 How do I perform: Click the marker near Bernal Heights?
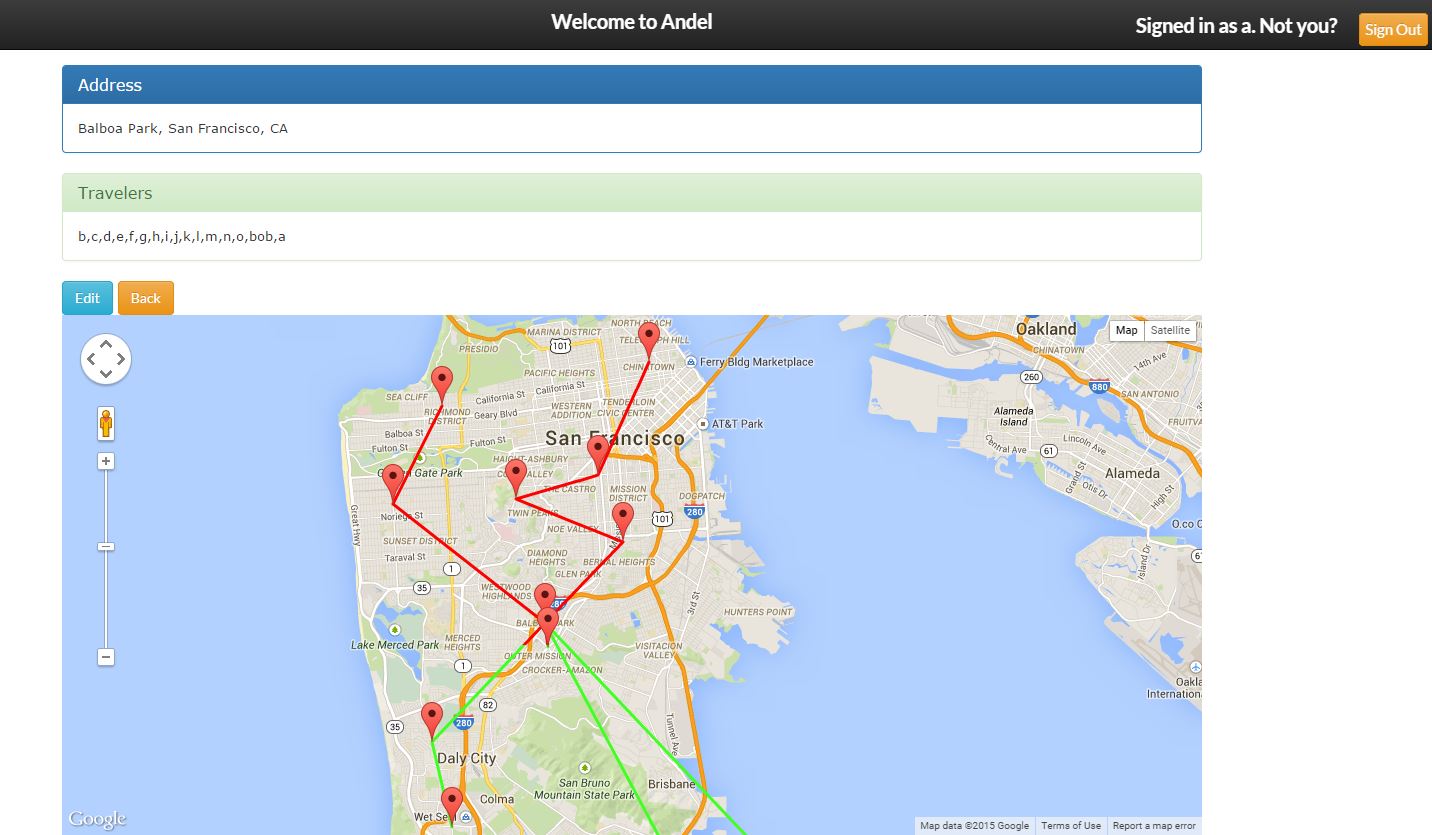(623, 520)
